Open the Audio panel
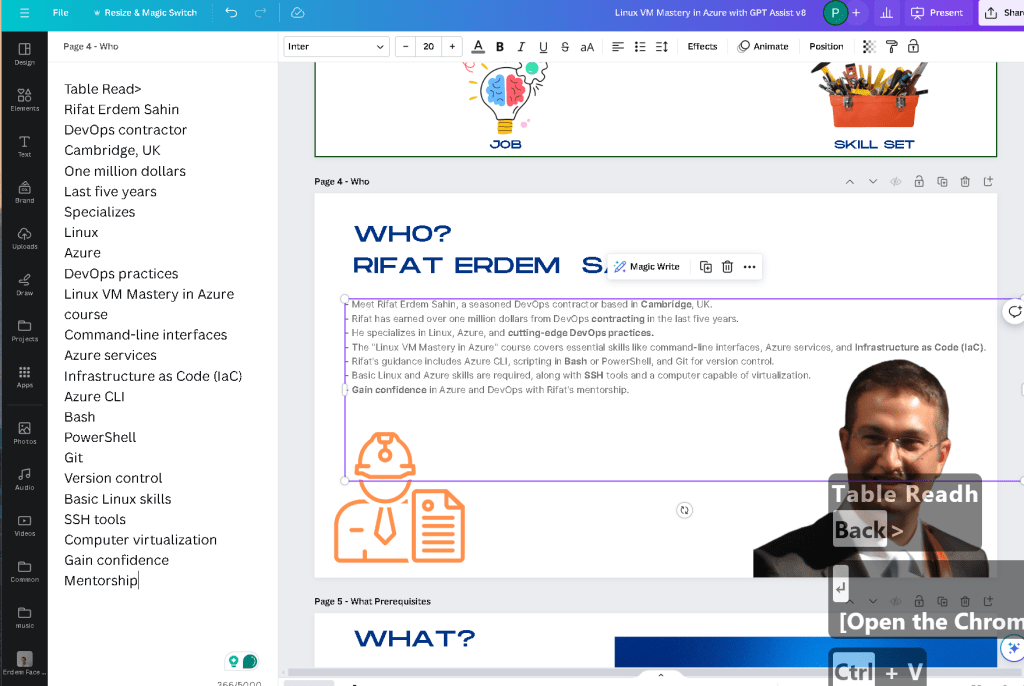The height and width of the screenshot is (686, 1024). coord(24,478)
